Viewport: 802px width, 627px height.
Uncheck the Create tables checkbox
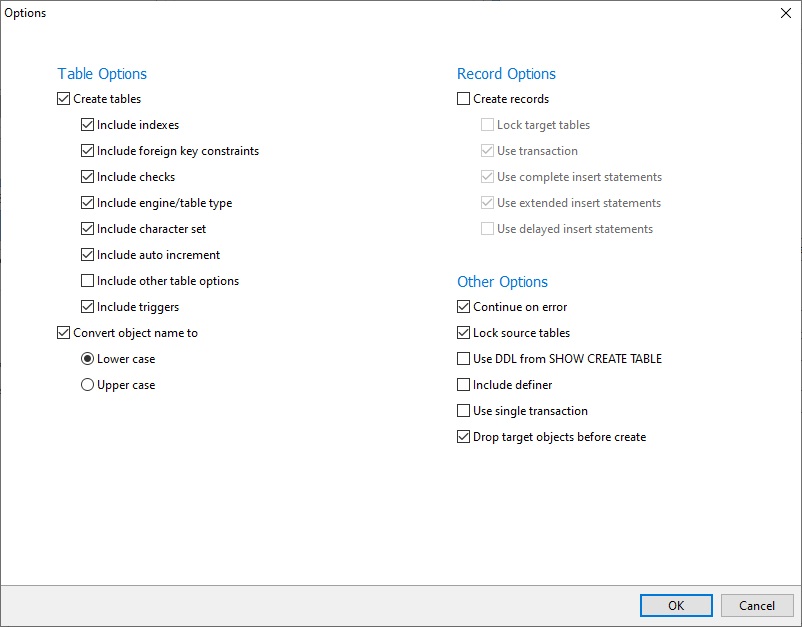[x=65, y=99]
